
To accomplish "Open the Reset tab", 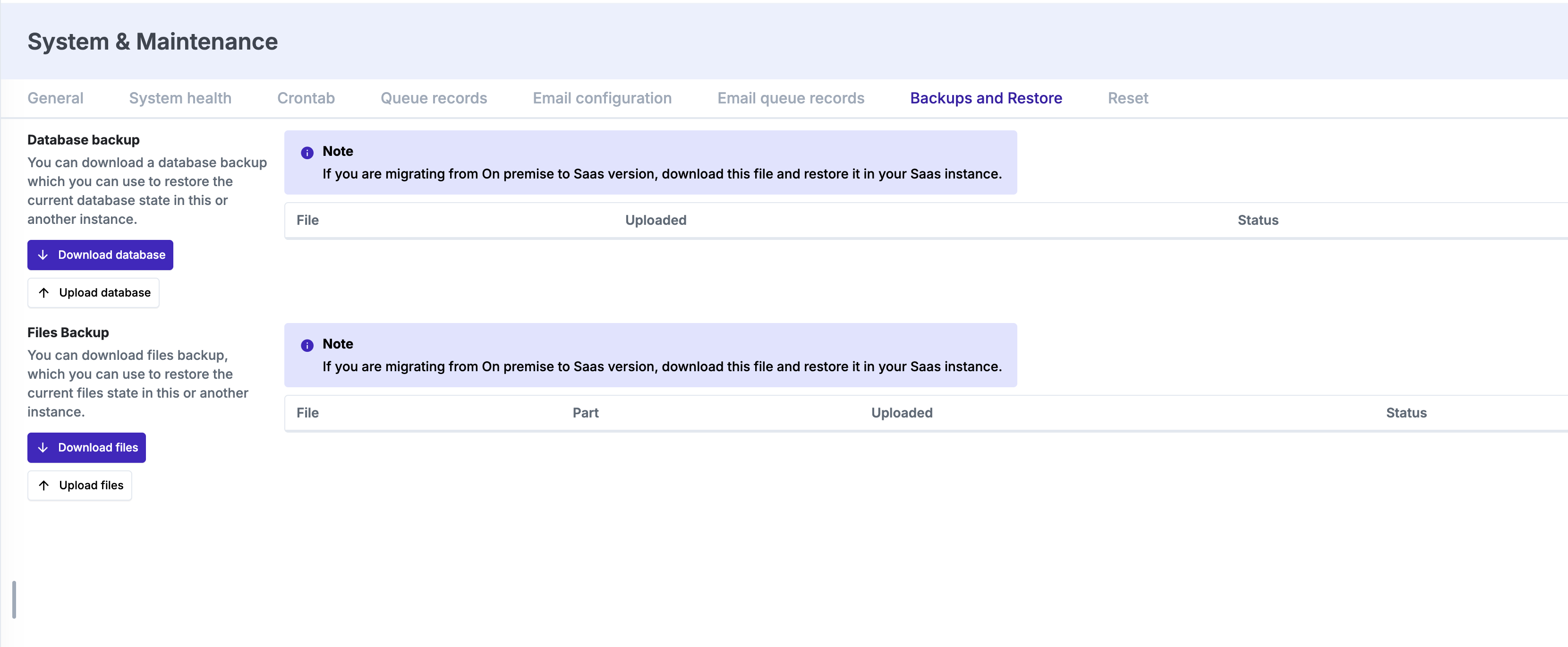I will pyautogui.click(x=1127, y=98).
